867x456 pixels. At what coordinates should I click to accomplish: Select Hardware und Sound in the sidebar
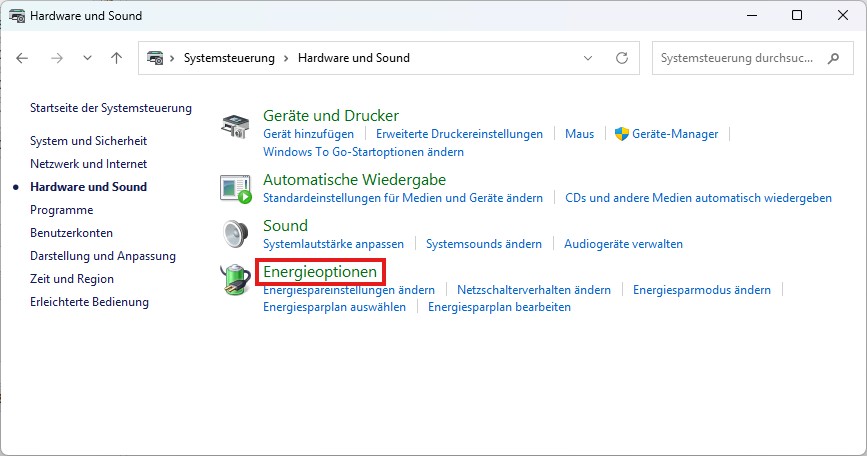click(x=88, y=187)
